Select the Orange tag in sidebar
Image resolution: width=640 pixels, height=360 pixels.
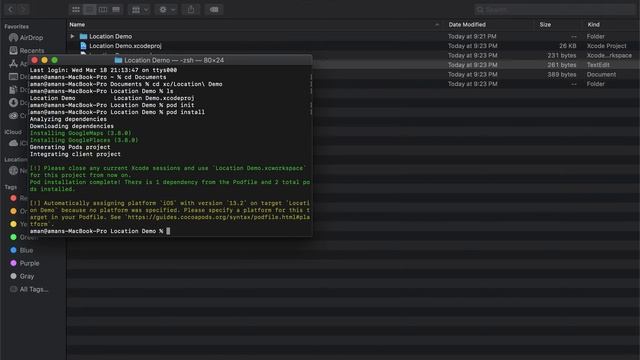tap(18, 211)
